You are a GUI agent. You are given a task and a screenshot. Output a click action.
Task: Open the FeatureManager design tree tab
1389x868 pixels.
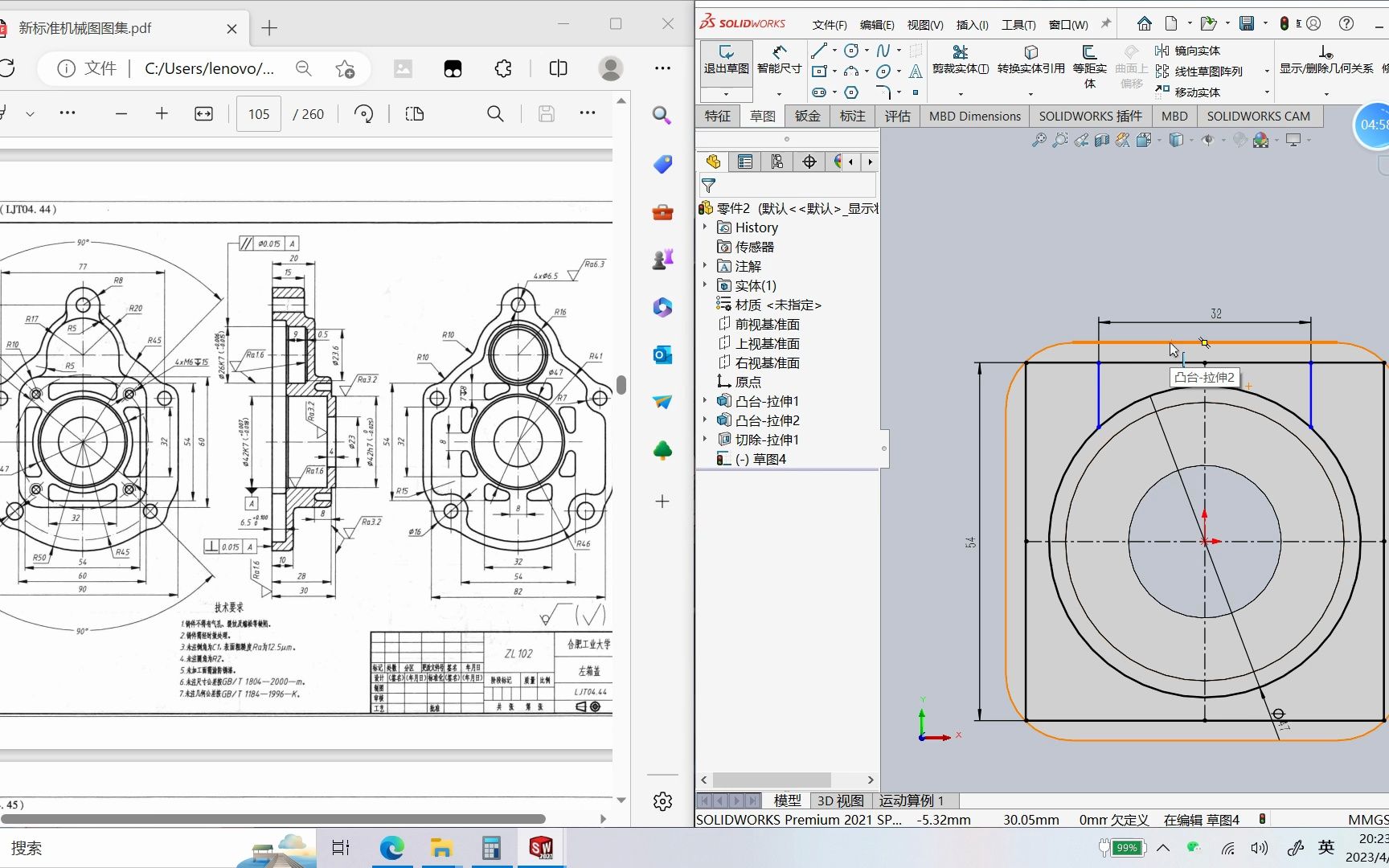(713, 162)
